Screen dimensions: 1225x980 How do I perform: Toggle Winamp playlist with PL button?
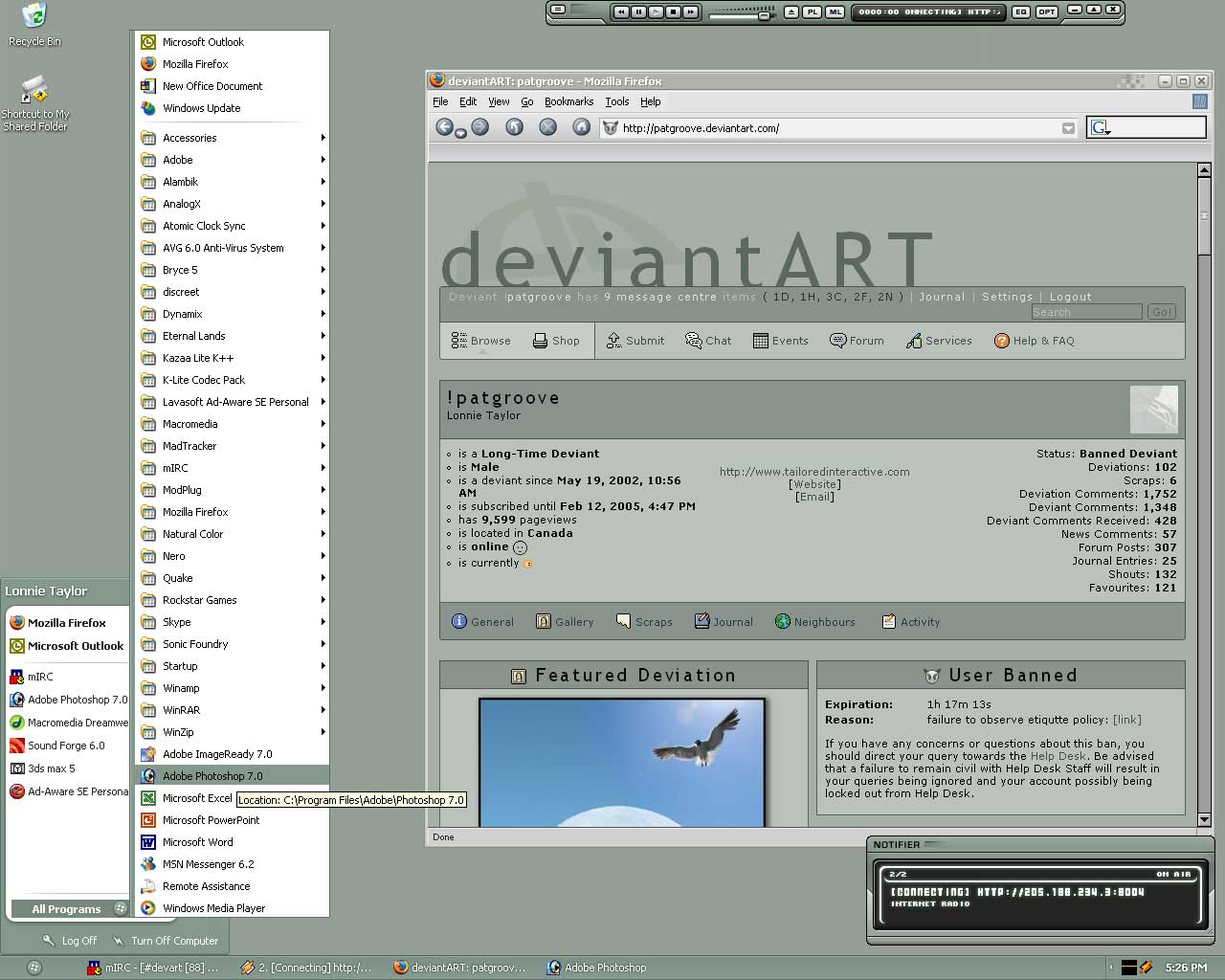pyautogui.click(x=813, y=11)
